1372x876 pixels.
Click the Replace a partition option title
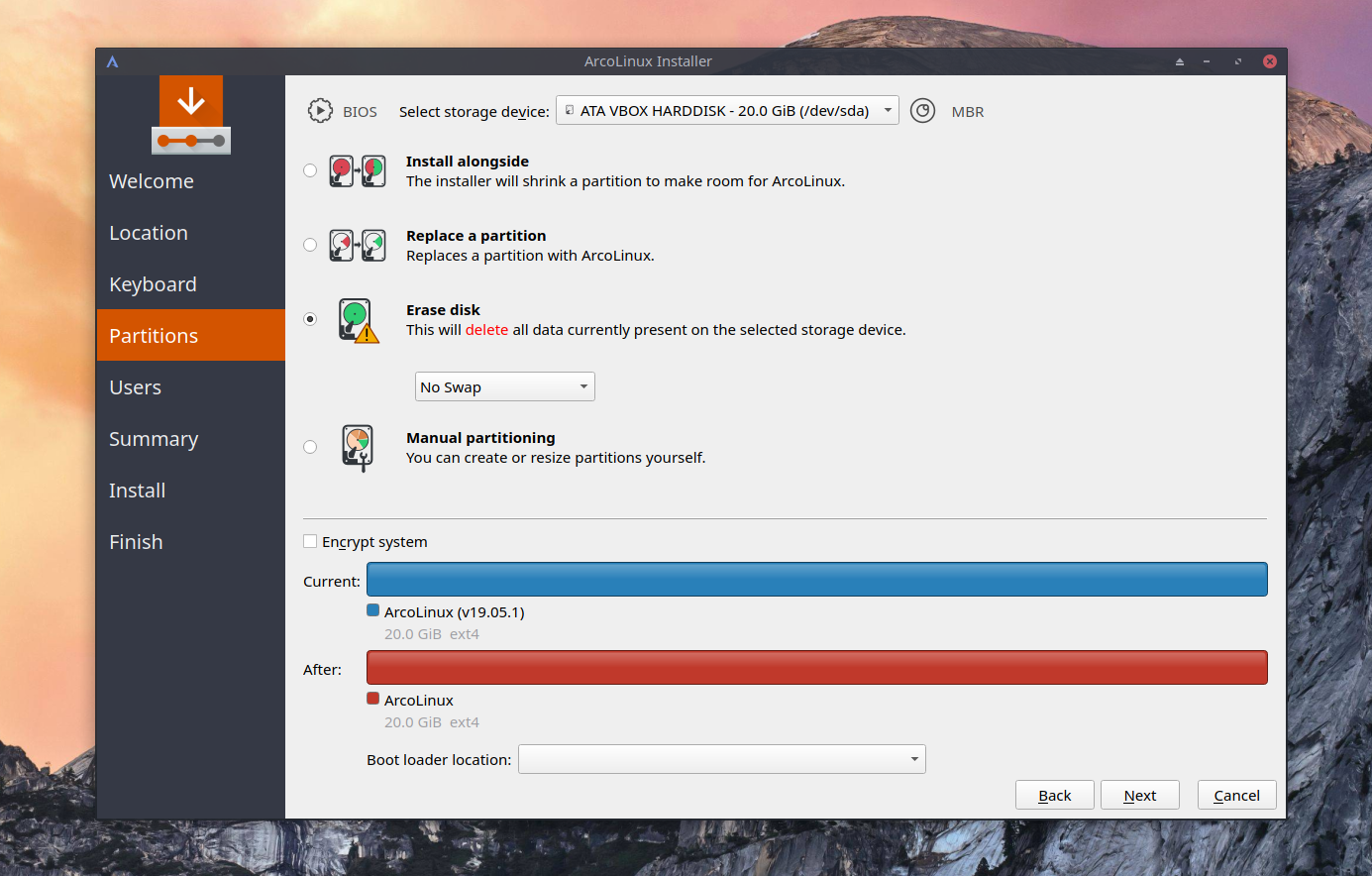(476, 236)
